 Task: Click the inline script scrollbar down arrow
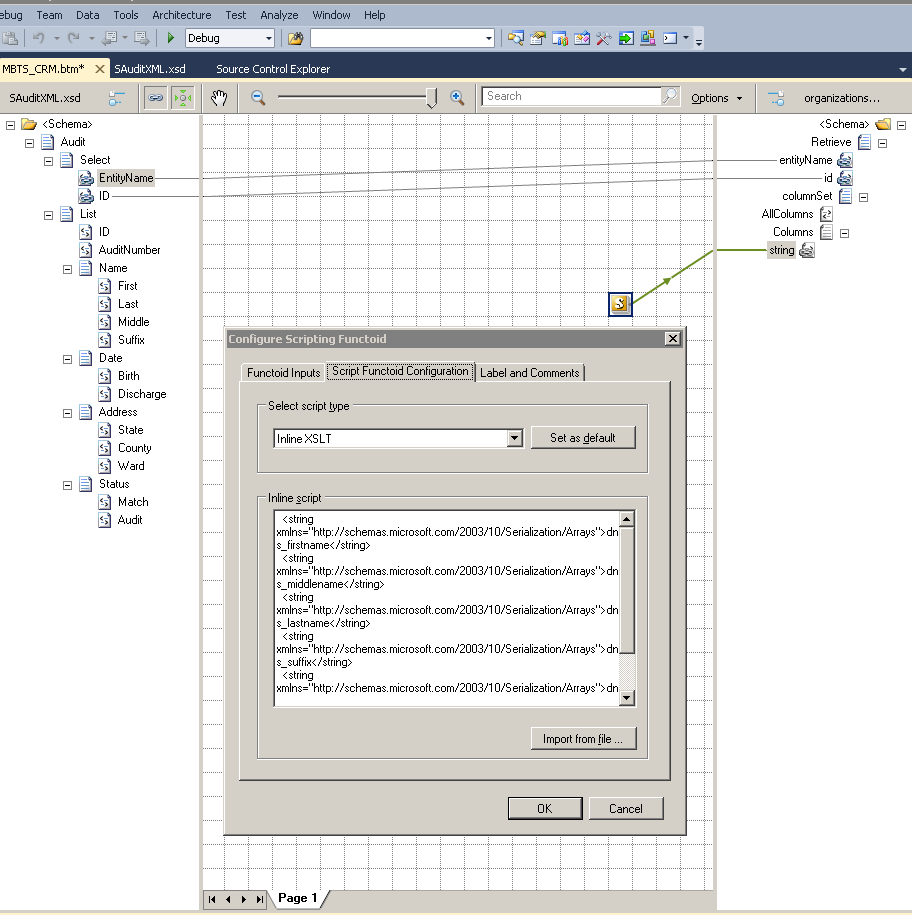coord(627,697)
